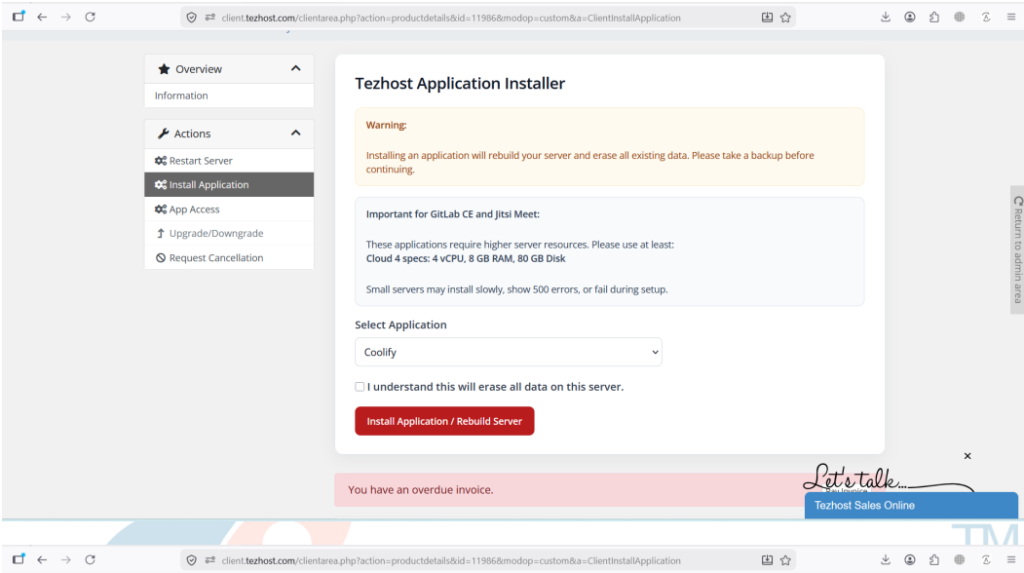Click the install-app icon in the upper address bar
The height and width of the screenshot is (573, 1024).
click(x=767, y=18)
